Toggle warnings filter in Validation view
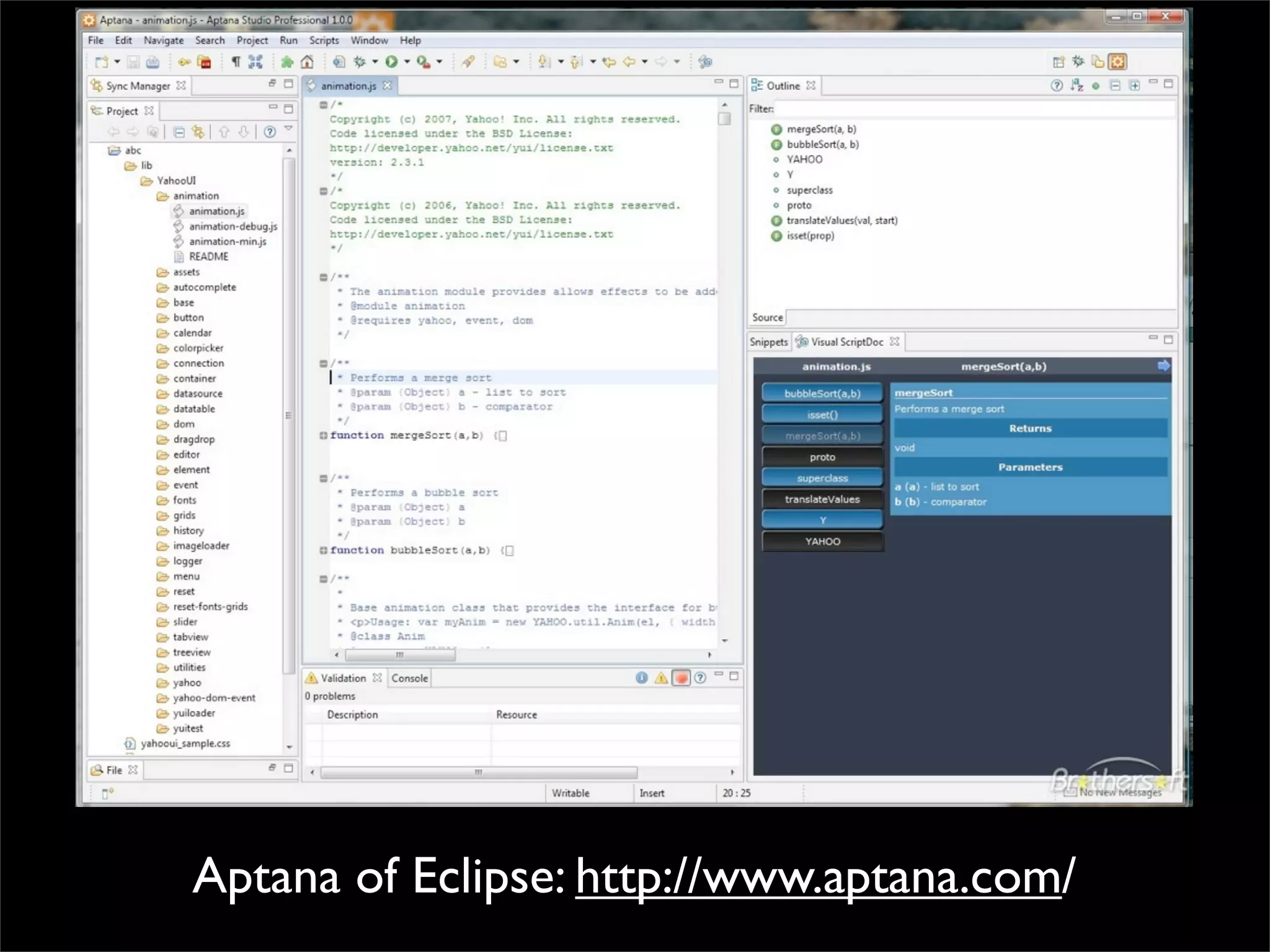The image size is (1270, 952). click(661, 677)
